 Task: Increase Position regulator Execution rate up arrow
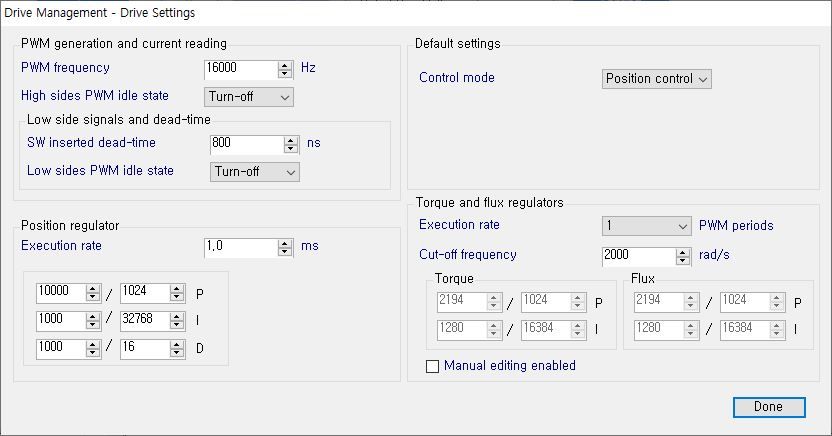pyautogui.click(x=285, y=243)
